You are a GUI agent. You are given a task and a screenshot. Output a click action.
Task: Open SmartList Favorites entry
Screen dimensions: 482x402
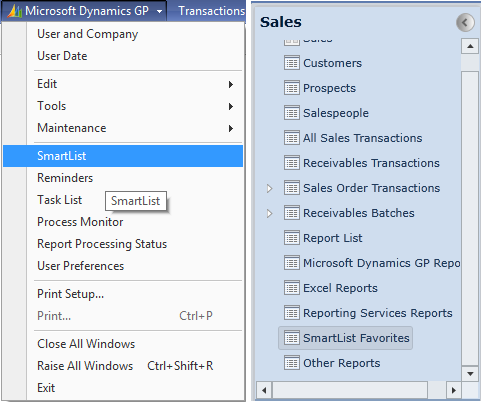[x=356, y=338]
